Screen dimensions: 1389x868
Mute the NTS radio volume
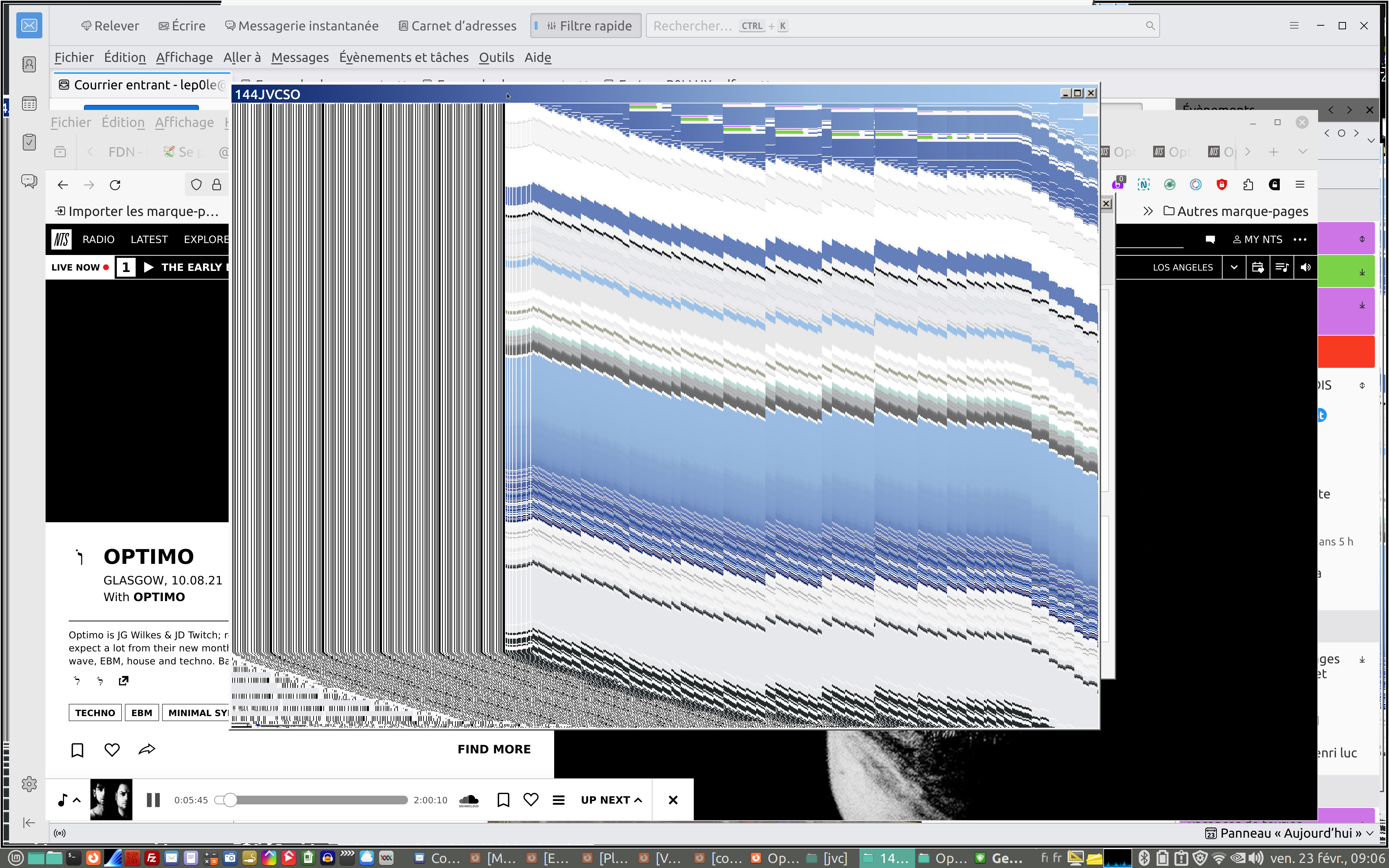1305,268
